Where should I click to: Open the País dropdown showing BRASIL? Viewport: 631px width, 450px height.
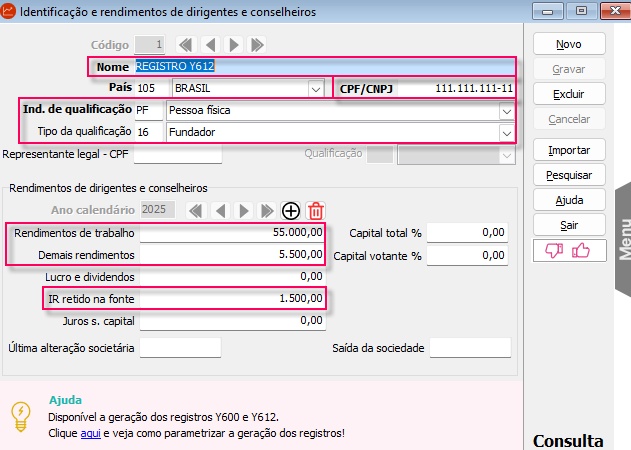coord(316,89)
